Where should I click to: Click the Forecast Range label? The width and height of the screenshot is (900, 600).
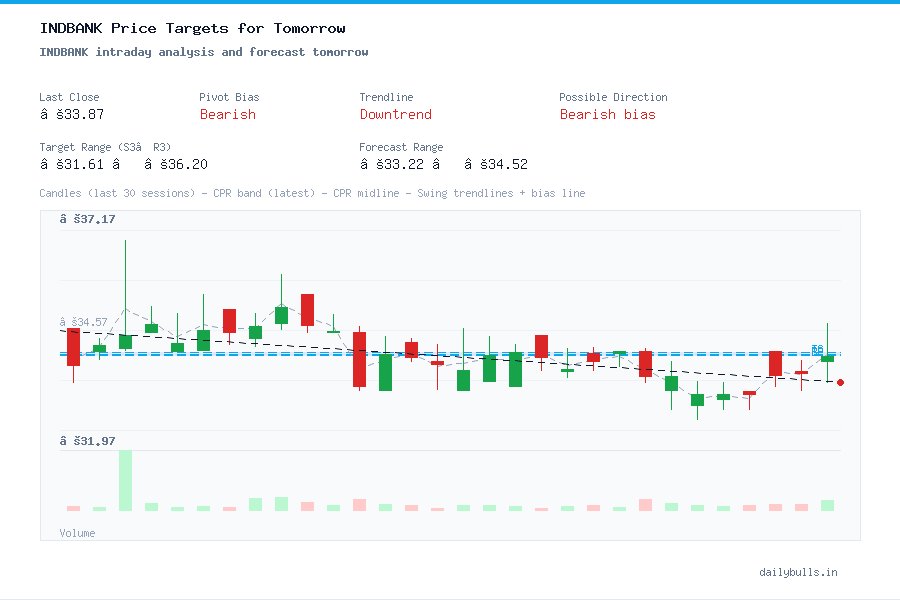coord(401,147)
